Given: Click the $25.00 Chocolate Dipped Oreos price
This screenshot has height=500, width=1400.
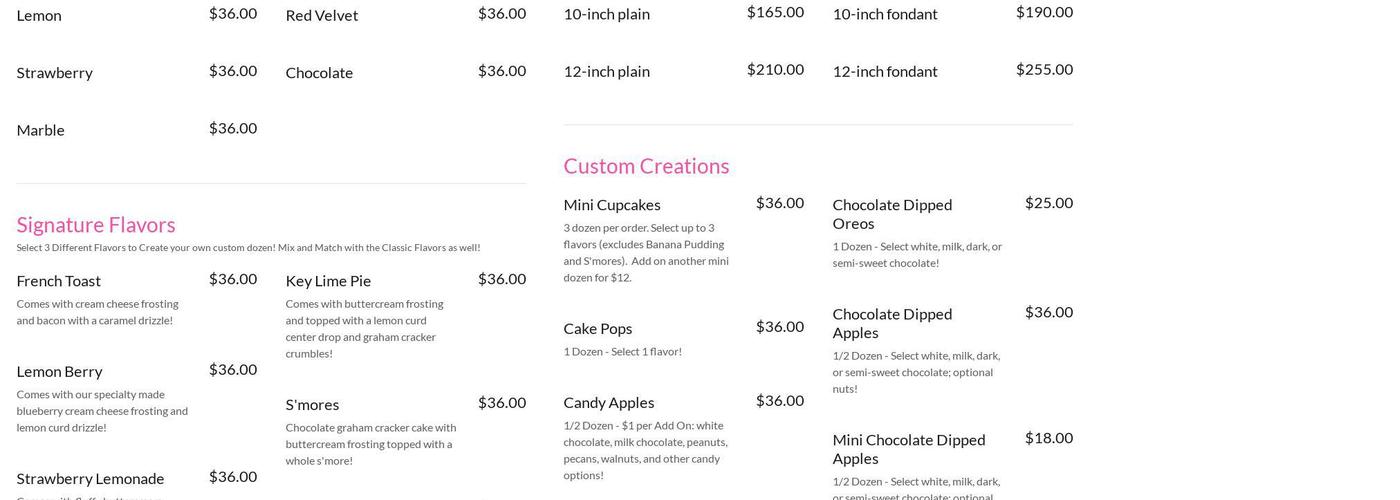Looking at the screenshot, I should (1049, 203).
